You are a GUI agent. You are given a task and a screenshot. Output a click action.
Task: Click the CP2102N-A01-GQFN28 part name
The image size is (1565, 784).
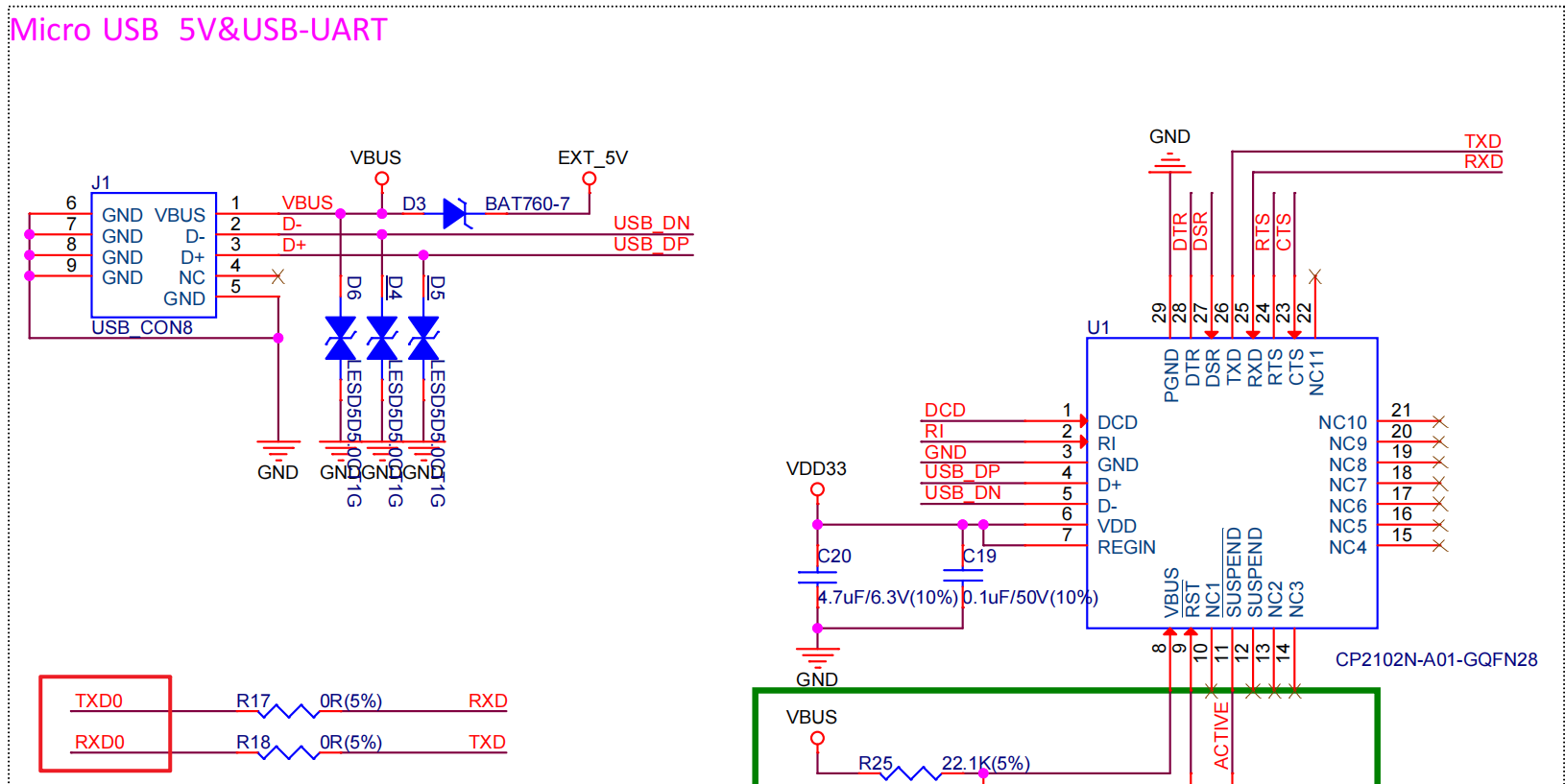click(1436, 659)
